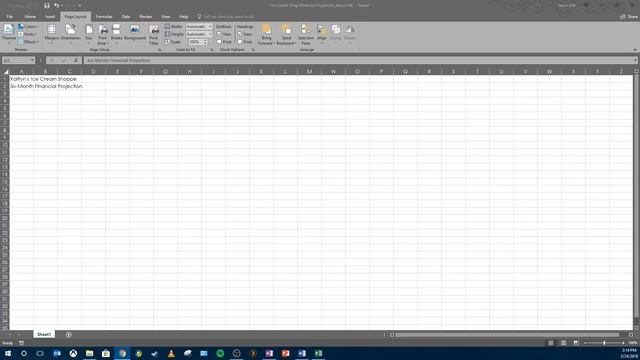This screenshot has width=640, height=360.
Task: Open the Align objects menu
Action: pyautogui.click(x=322, y=34)
